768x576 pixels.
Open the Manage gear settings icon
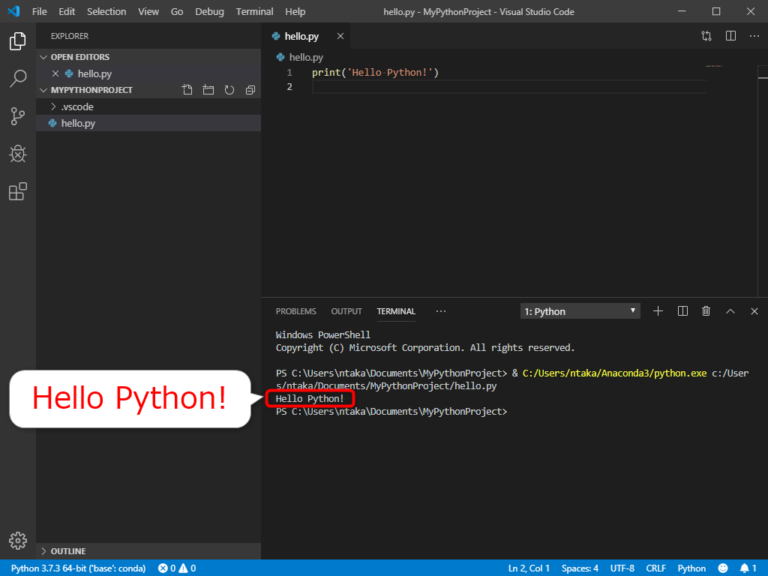[x=18, y=541]
